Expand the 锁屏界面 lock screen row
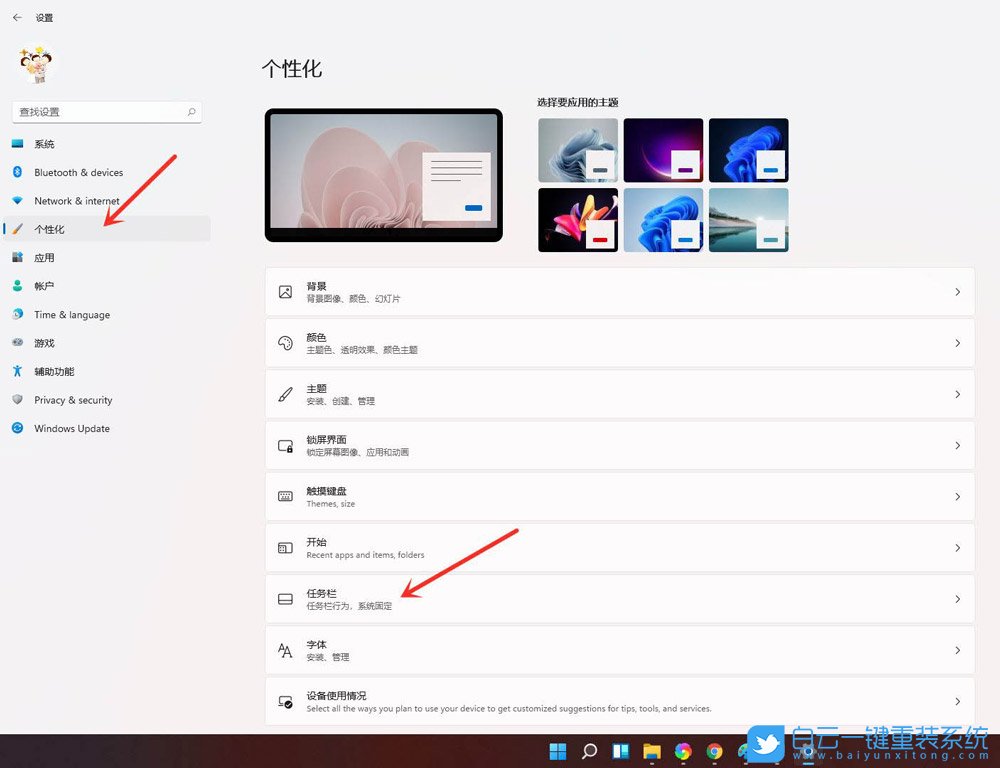The width and height of the screenshot is (1000, 768). (x=620, y=445)
